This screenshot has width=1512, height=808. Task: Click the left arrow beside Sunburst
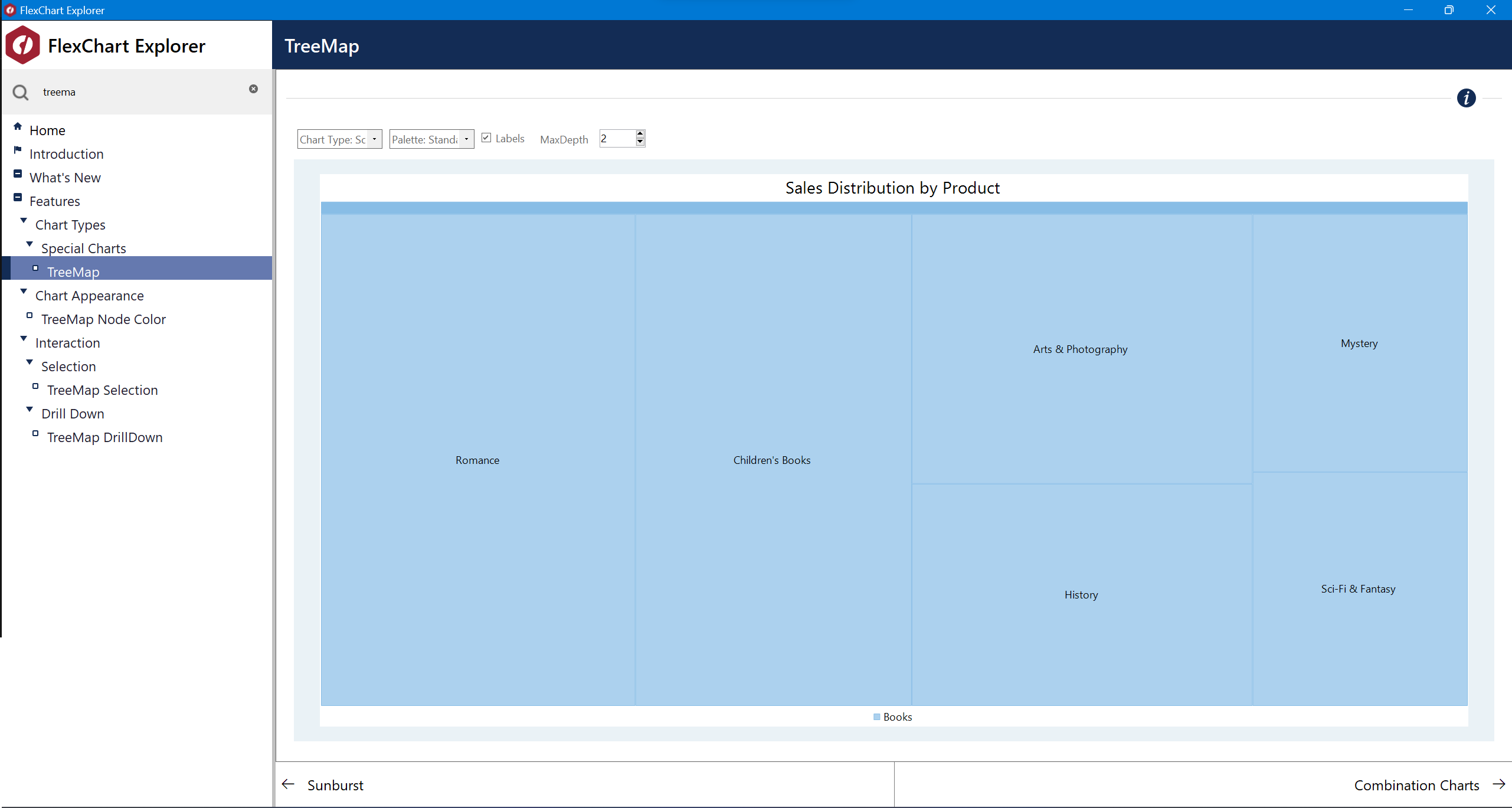pos(288,784)
